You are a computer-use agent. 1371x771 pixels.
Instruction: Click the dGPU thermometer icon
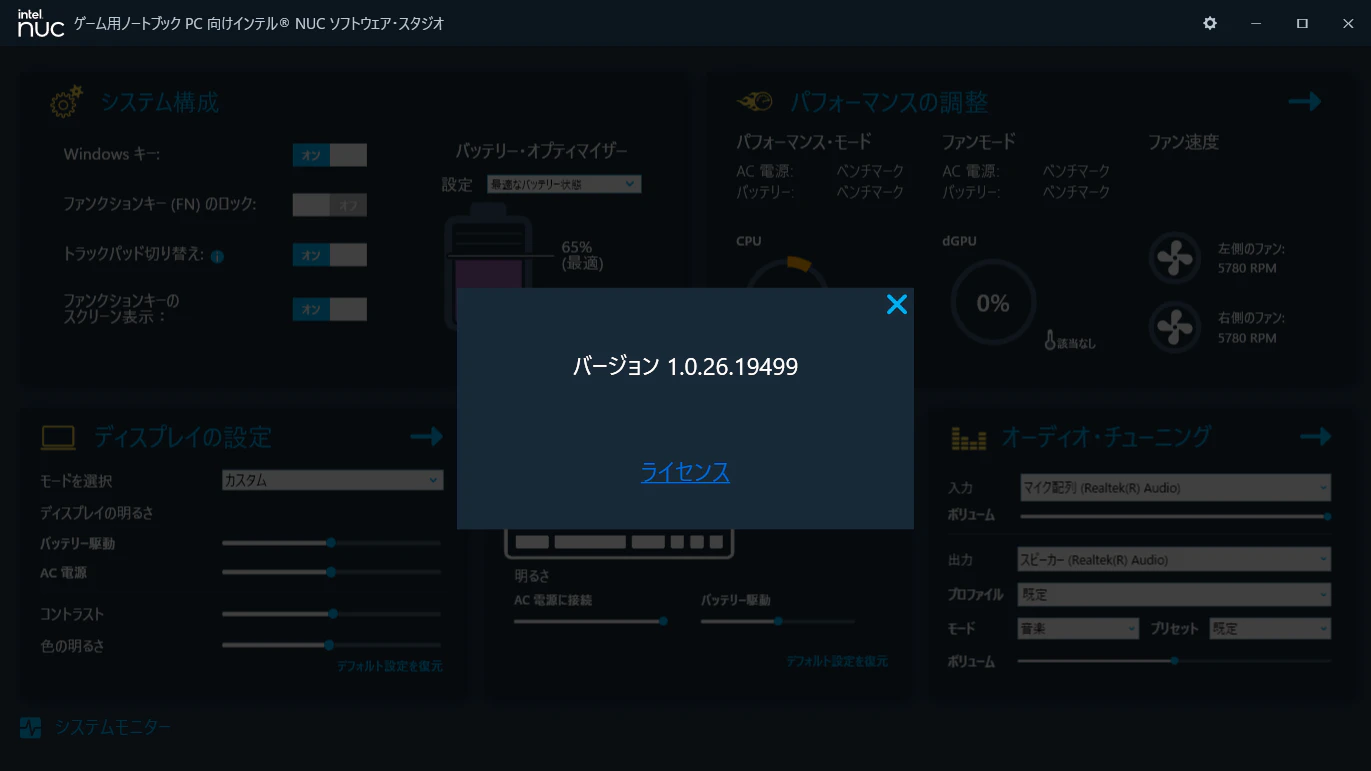pyautogui.click(x=1050, y=340)
